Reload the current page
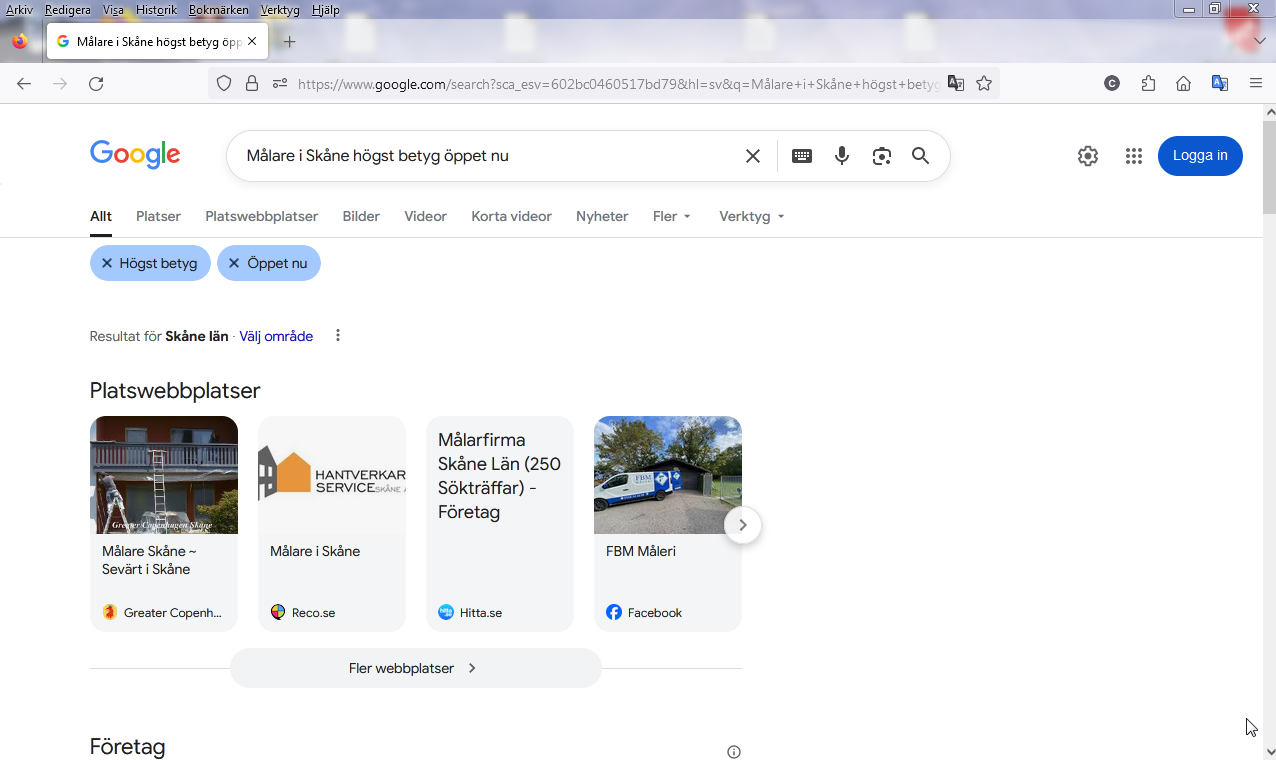 pos(96,84)
